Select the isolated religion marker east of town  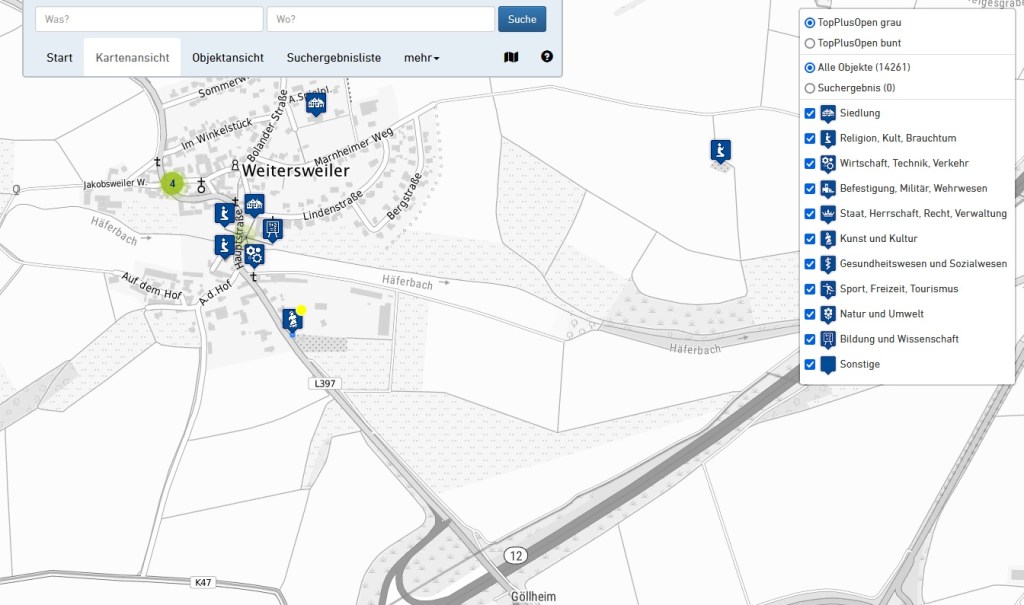coord(719,150)
